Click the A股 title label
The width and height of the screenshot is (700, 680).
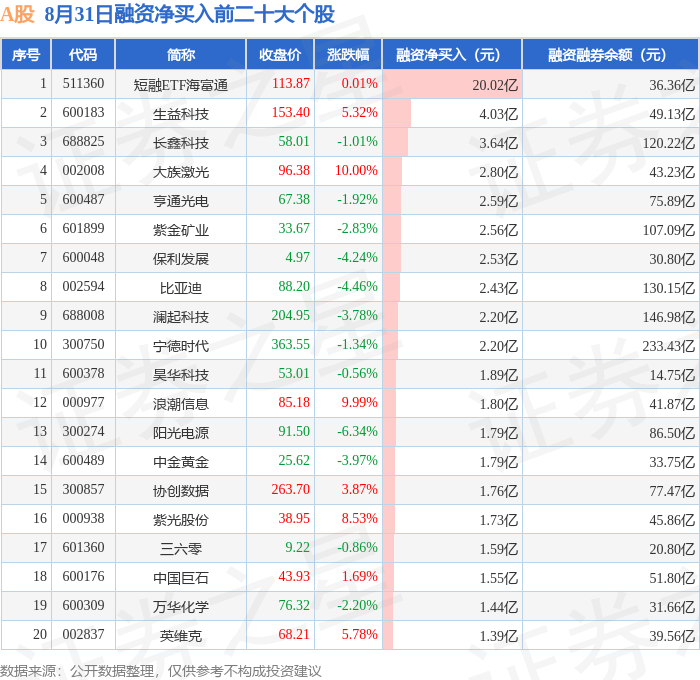pyautogui.click(x=17, y=14)
